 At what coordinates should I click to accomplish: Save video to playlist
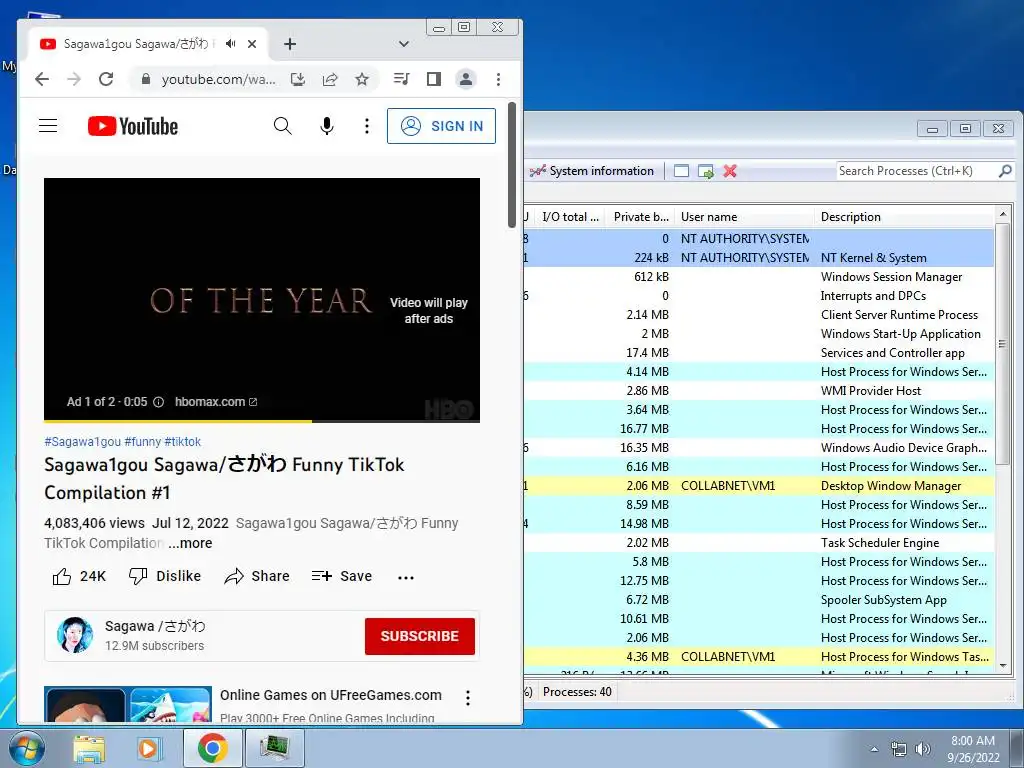coord(342,576)
